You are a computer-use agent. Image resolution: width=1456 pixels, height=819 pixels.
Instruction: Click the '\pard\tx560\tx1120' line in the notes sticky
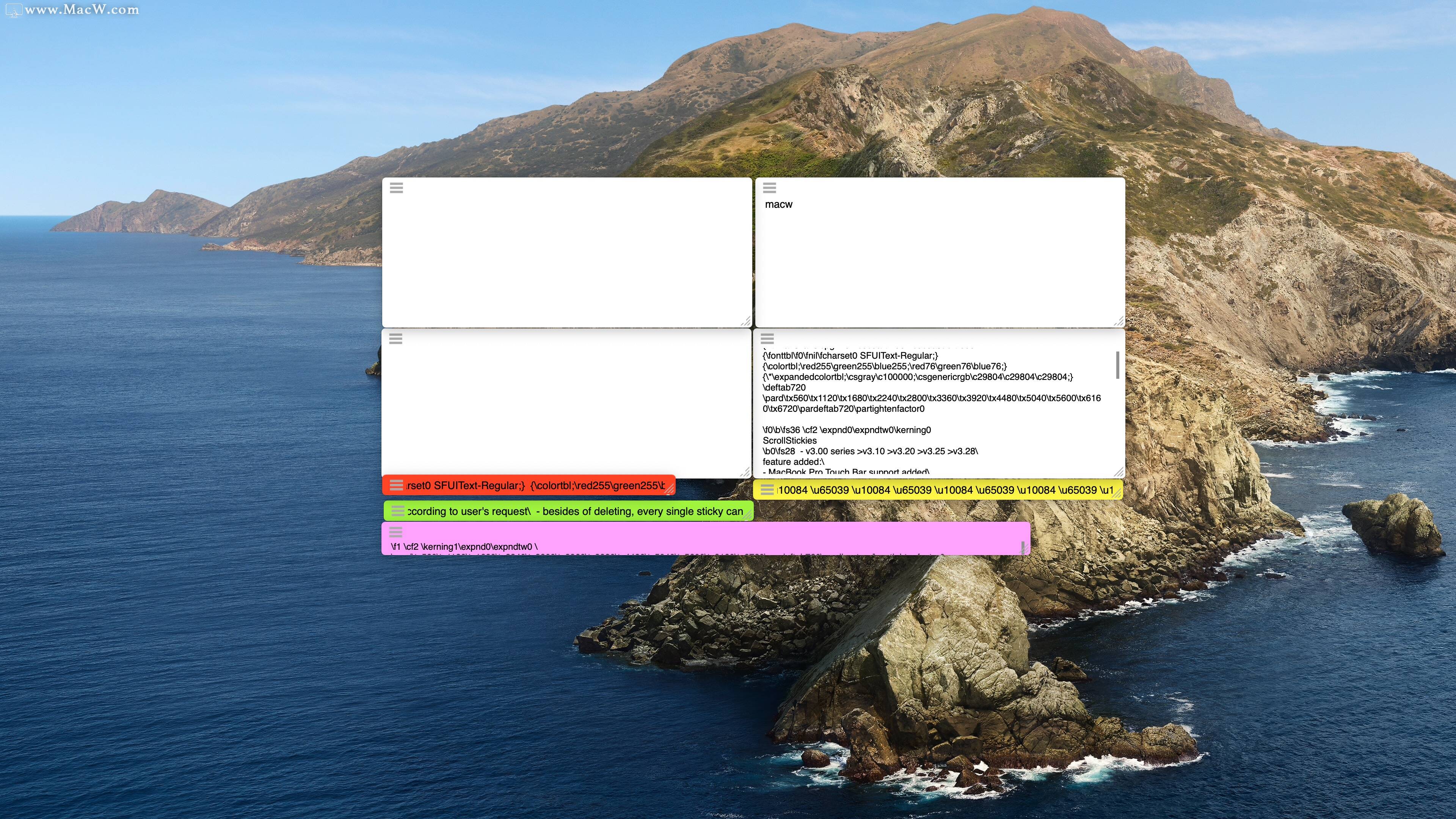click(x=932, y=398)
